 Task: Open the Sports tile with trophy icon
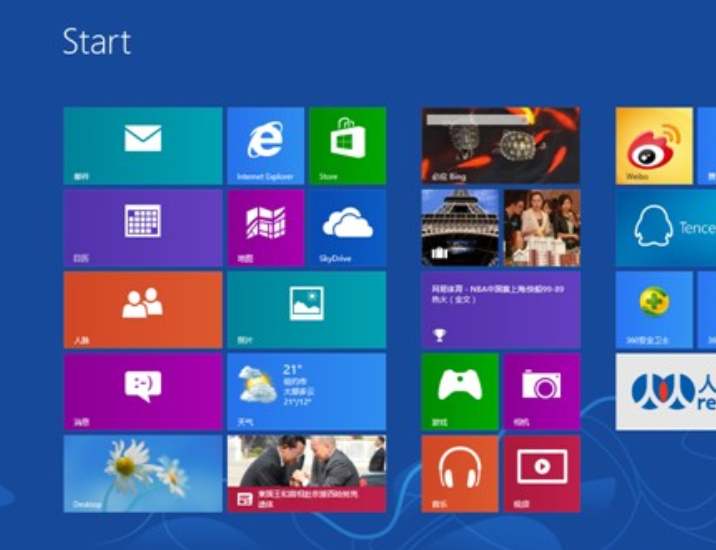pyautogui.click(x=501, y=310)
